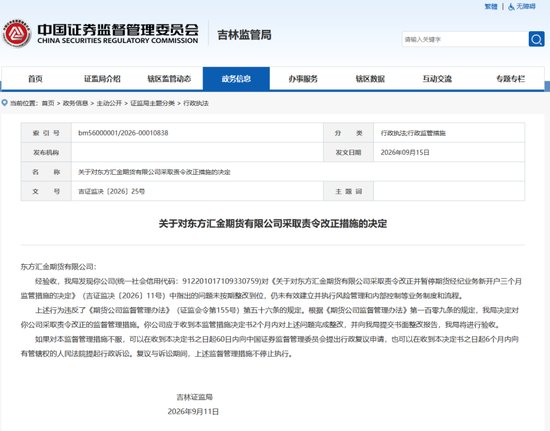Click the signature 吉林证监局
This screenshot has width=550, height=431.
click(x=195, y=397)
